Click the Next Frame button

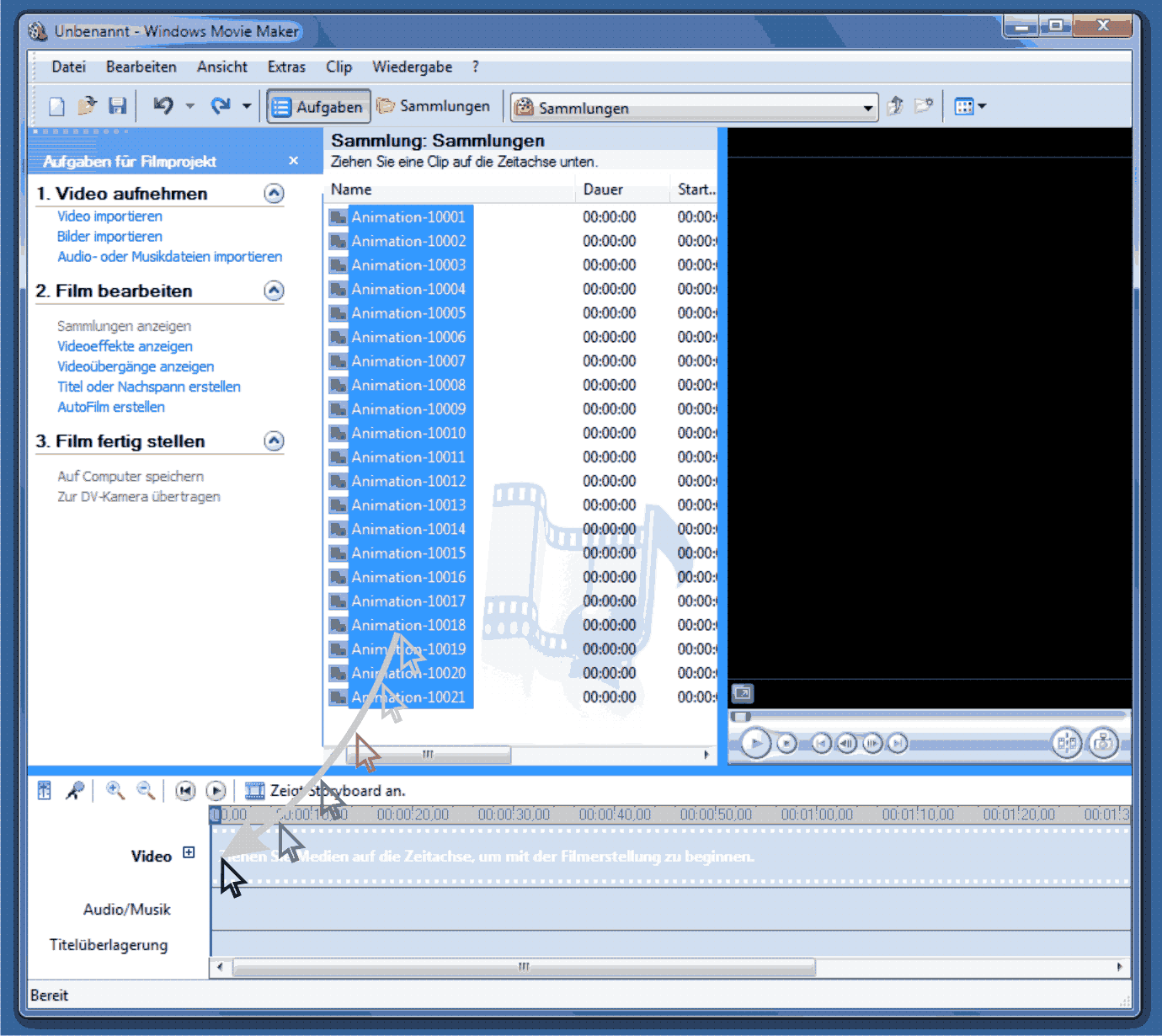click(x=872, y=744)
